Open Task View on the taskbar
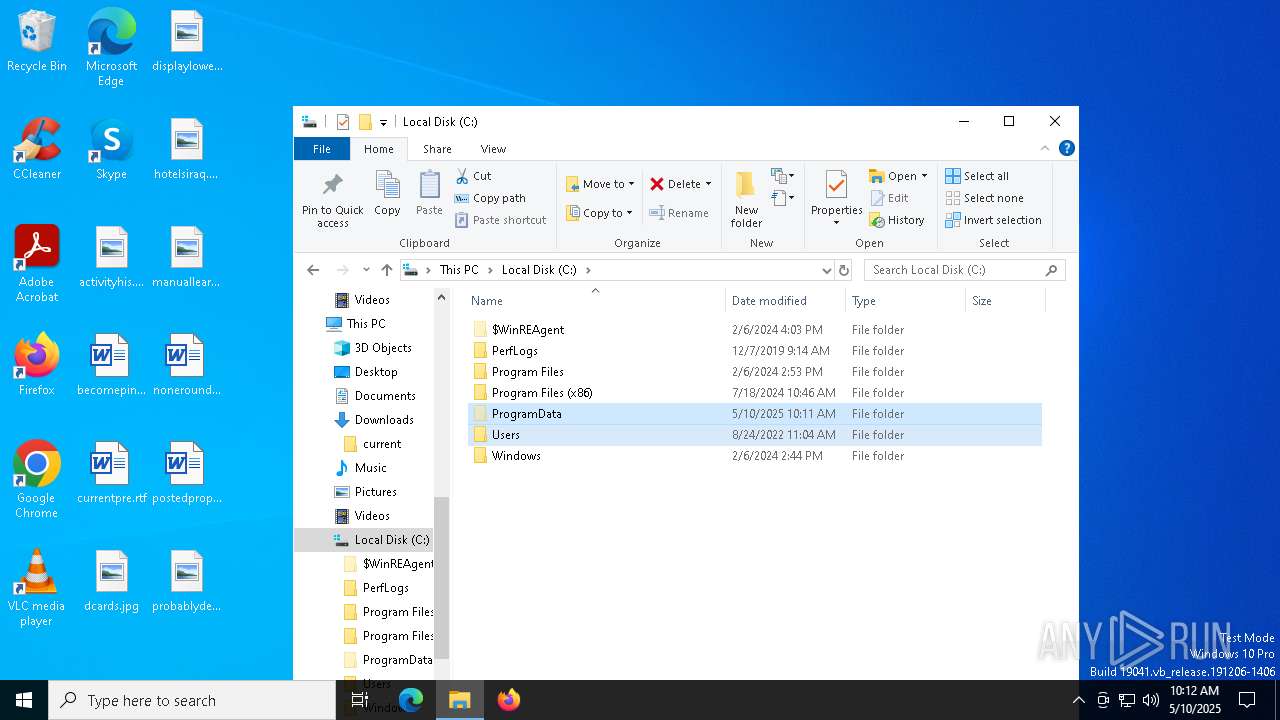 coord(360,700)
